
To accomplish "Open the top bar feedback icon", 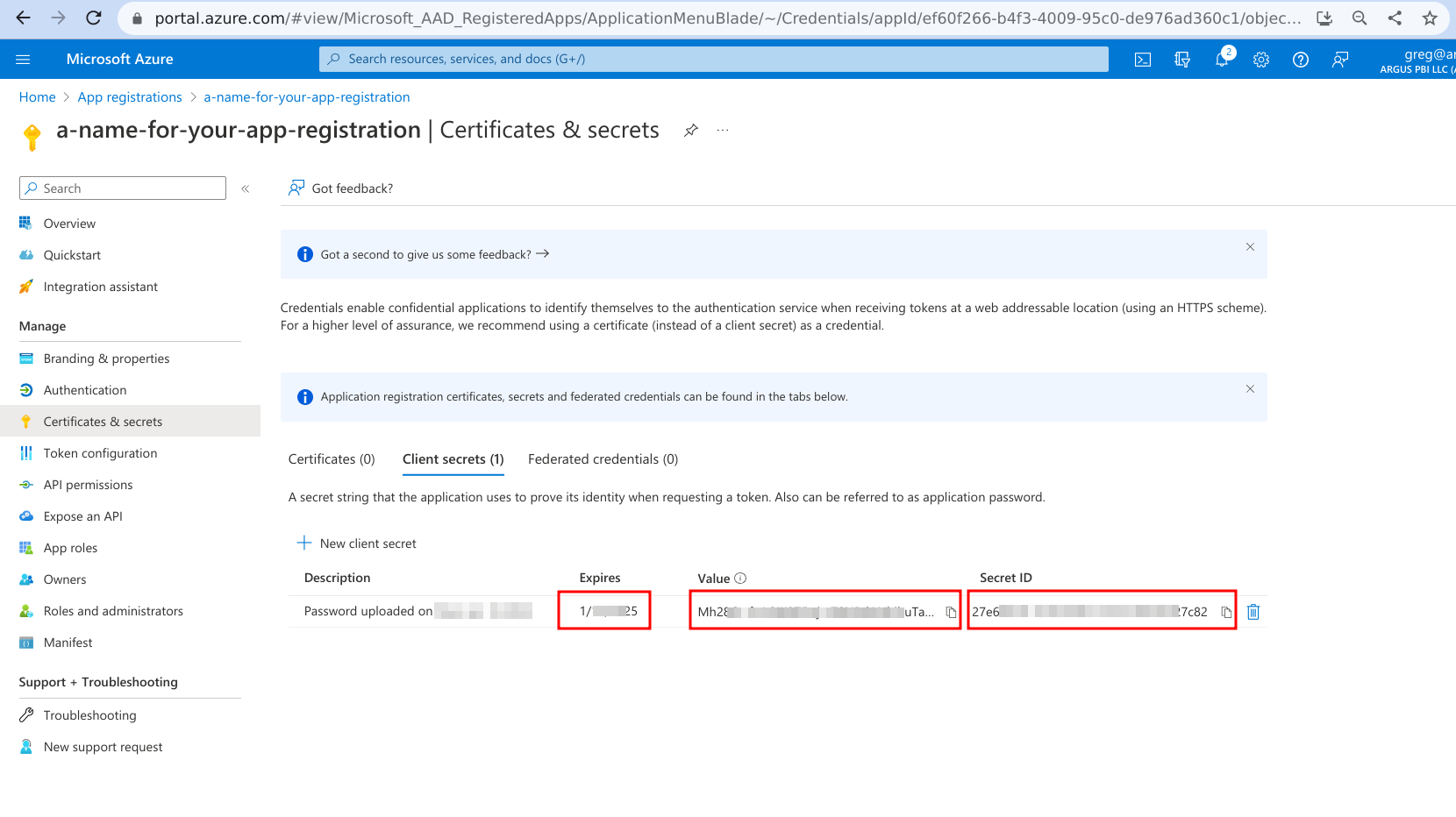I will pos(1340,60).
